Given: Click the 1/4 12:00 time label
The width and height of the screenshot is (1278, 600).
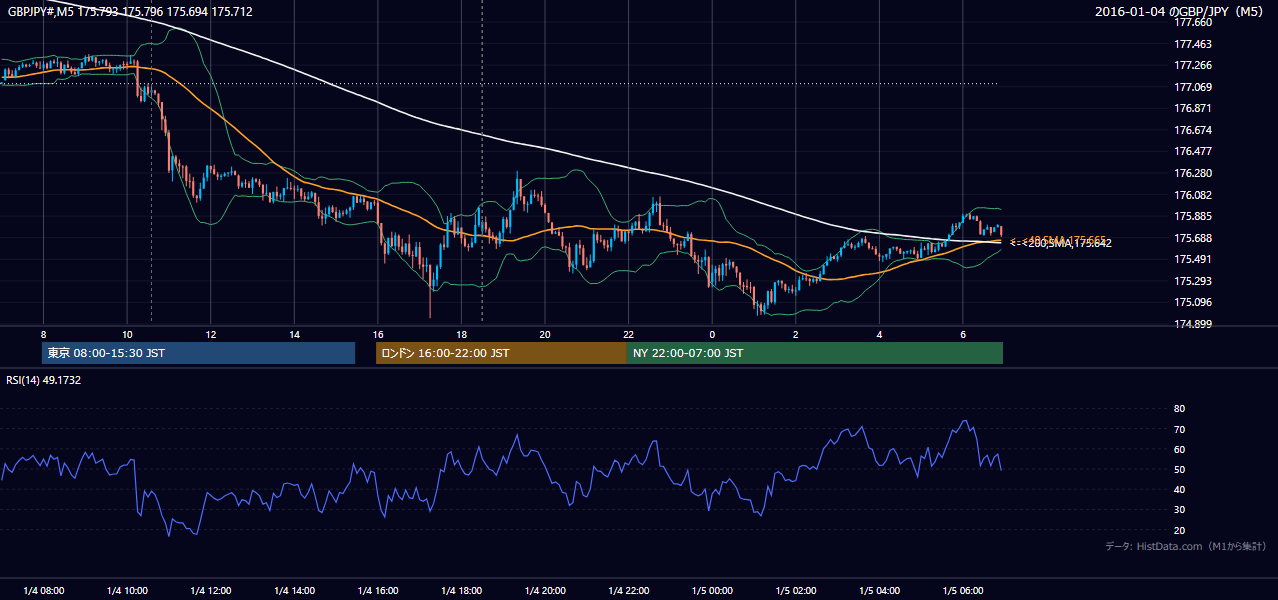Looking at the screenshot, I should pos(211,590).
